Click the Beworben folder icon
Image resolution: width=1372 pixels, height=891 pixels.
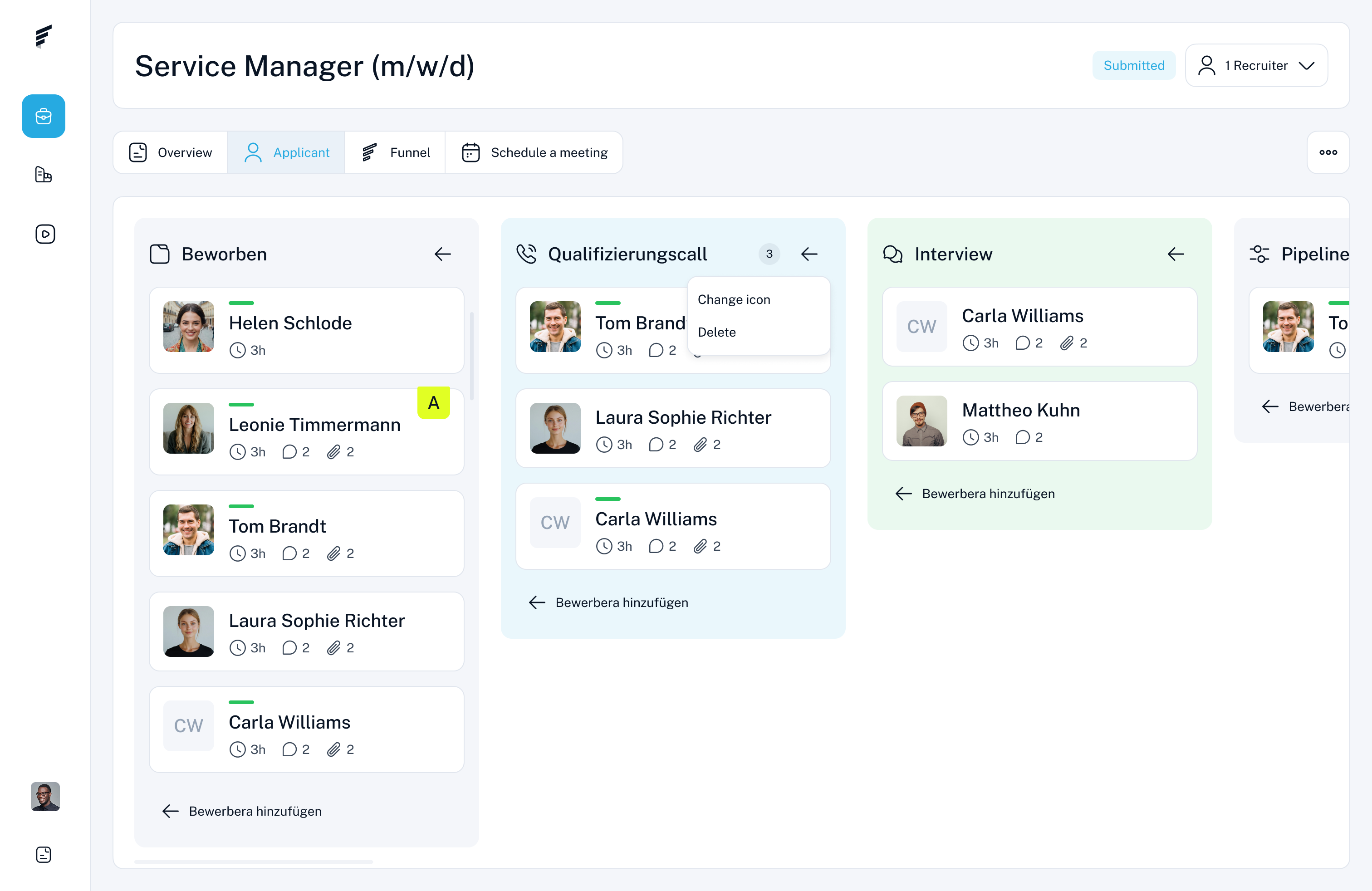[160, 254]
